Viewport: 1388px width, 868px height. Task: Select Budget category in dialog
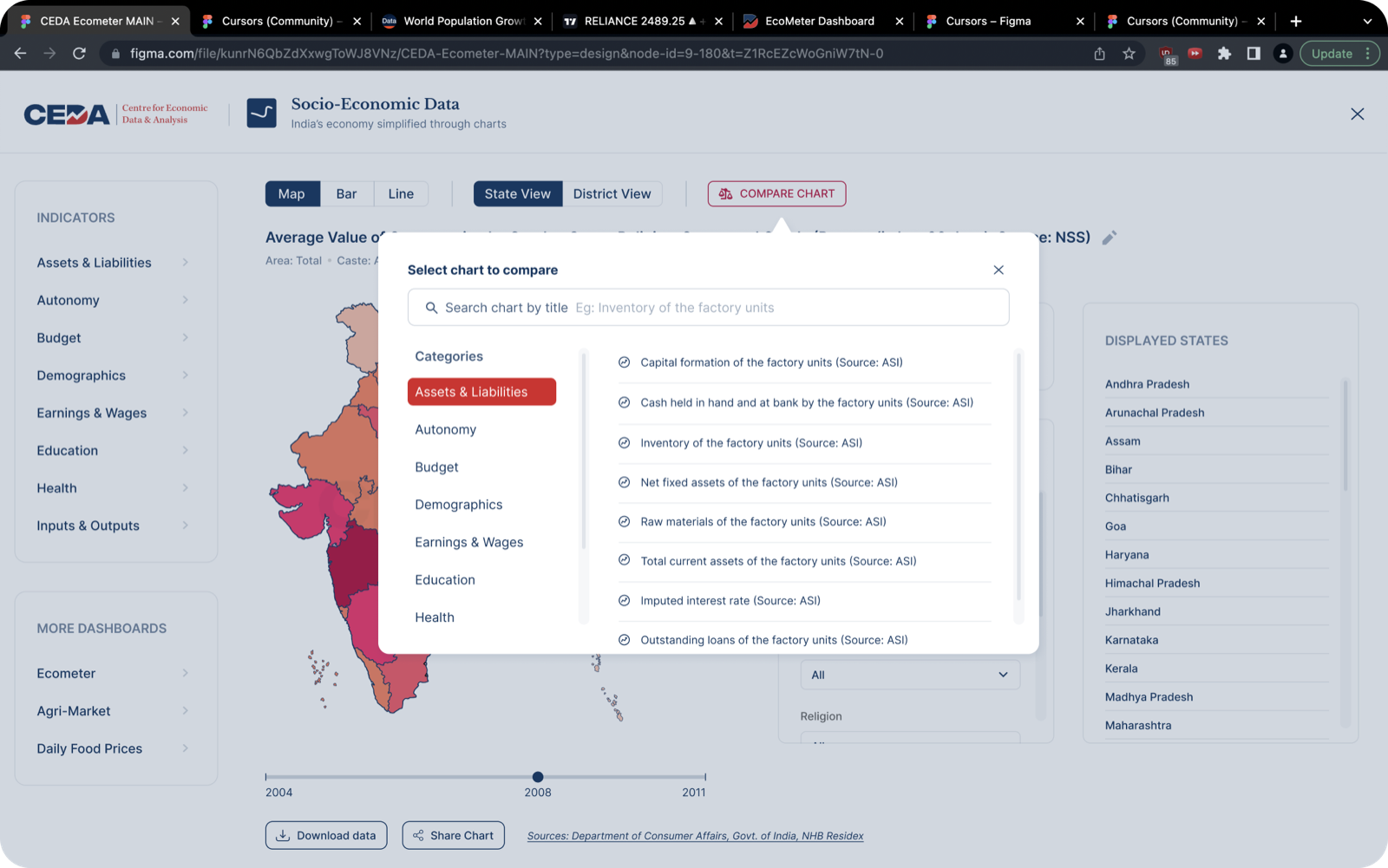436,467
